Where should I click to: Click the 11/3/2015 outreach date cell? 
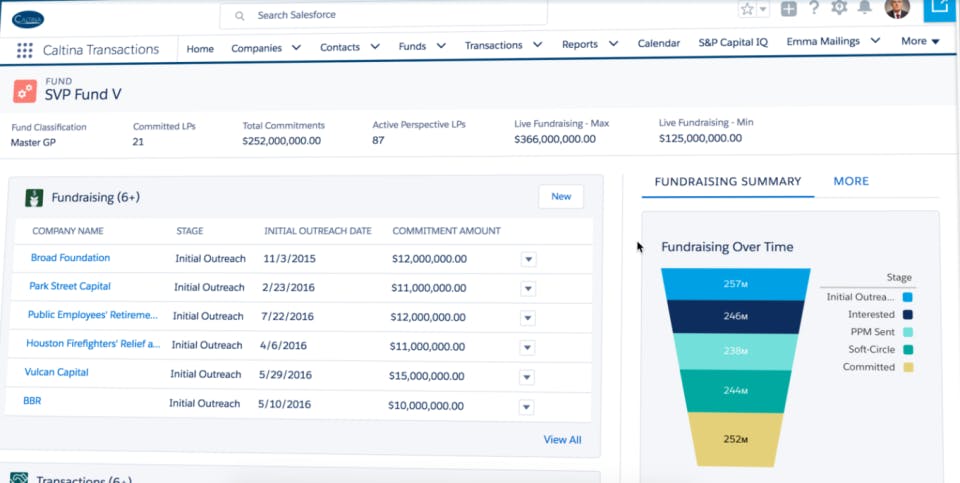(290, 258)
